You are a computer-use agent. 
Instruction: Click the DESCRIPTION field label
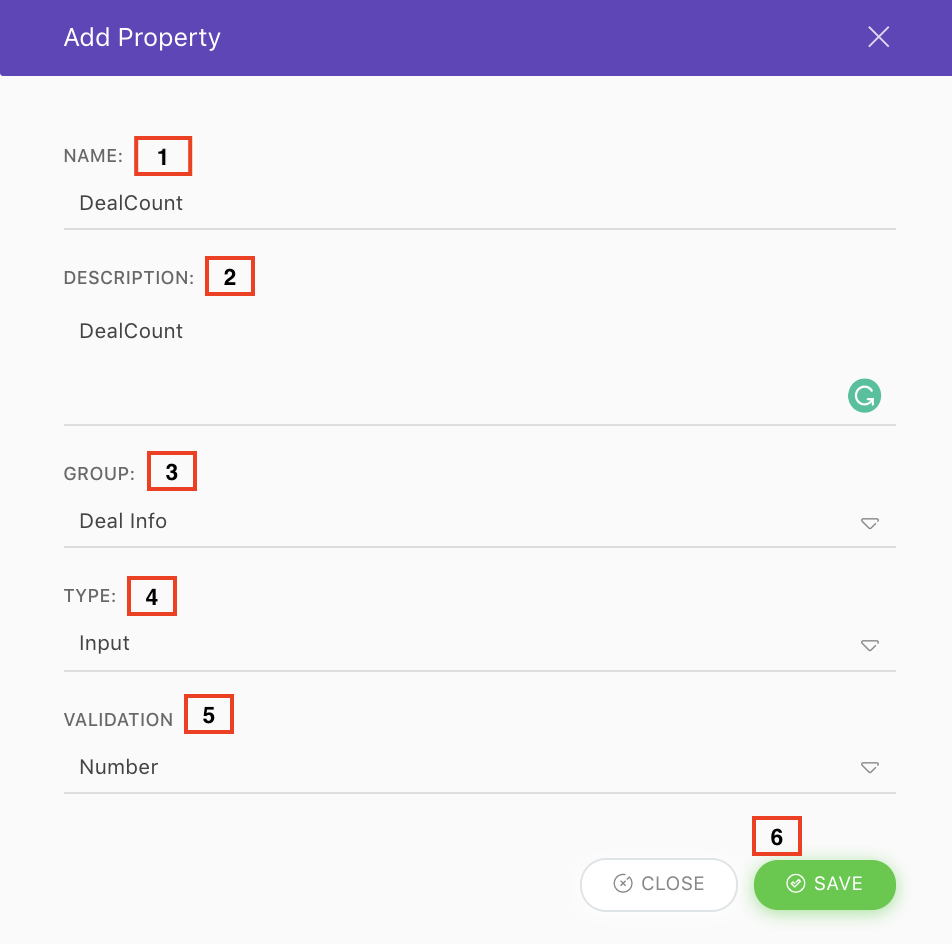(x=129, y=277)
